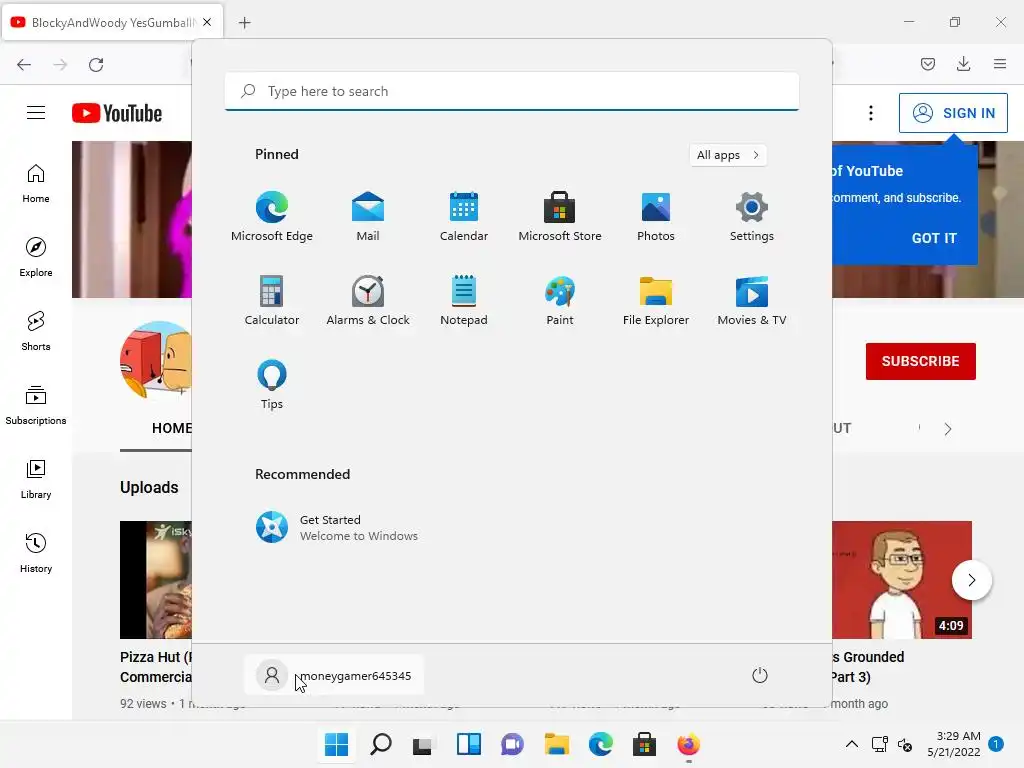
Task: Open Microsoft Edge from pinned apps
Action: pos(272,217)
